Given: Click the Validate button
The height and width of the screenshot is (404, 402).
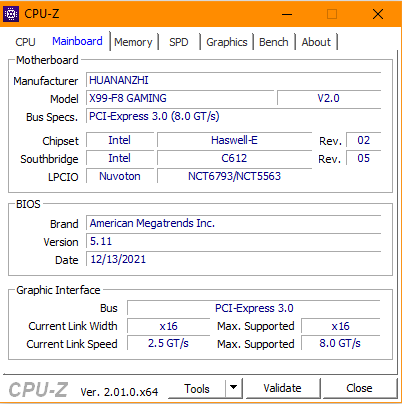Looking at the screenshot, I should (282, 388).
